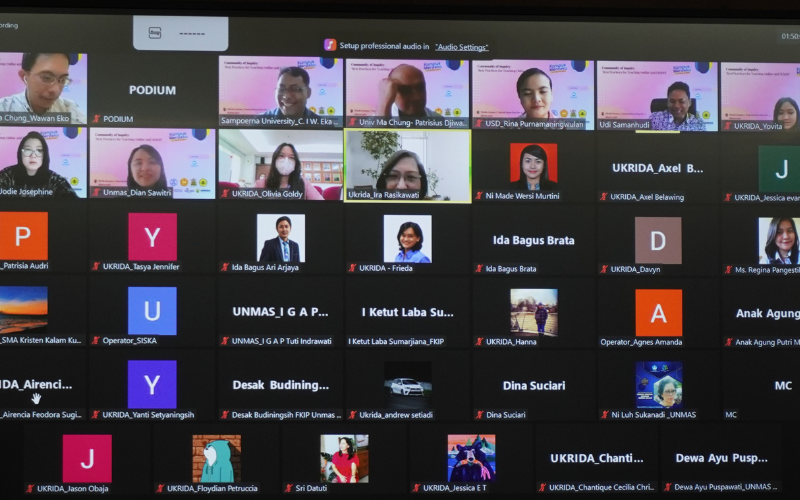Click the muted mic icon beside UKRIDA_Floydian Petruccia
Screen dimensions: 800x500
(160, 488)
